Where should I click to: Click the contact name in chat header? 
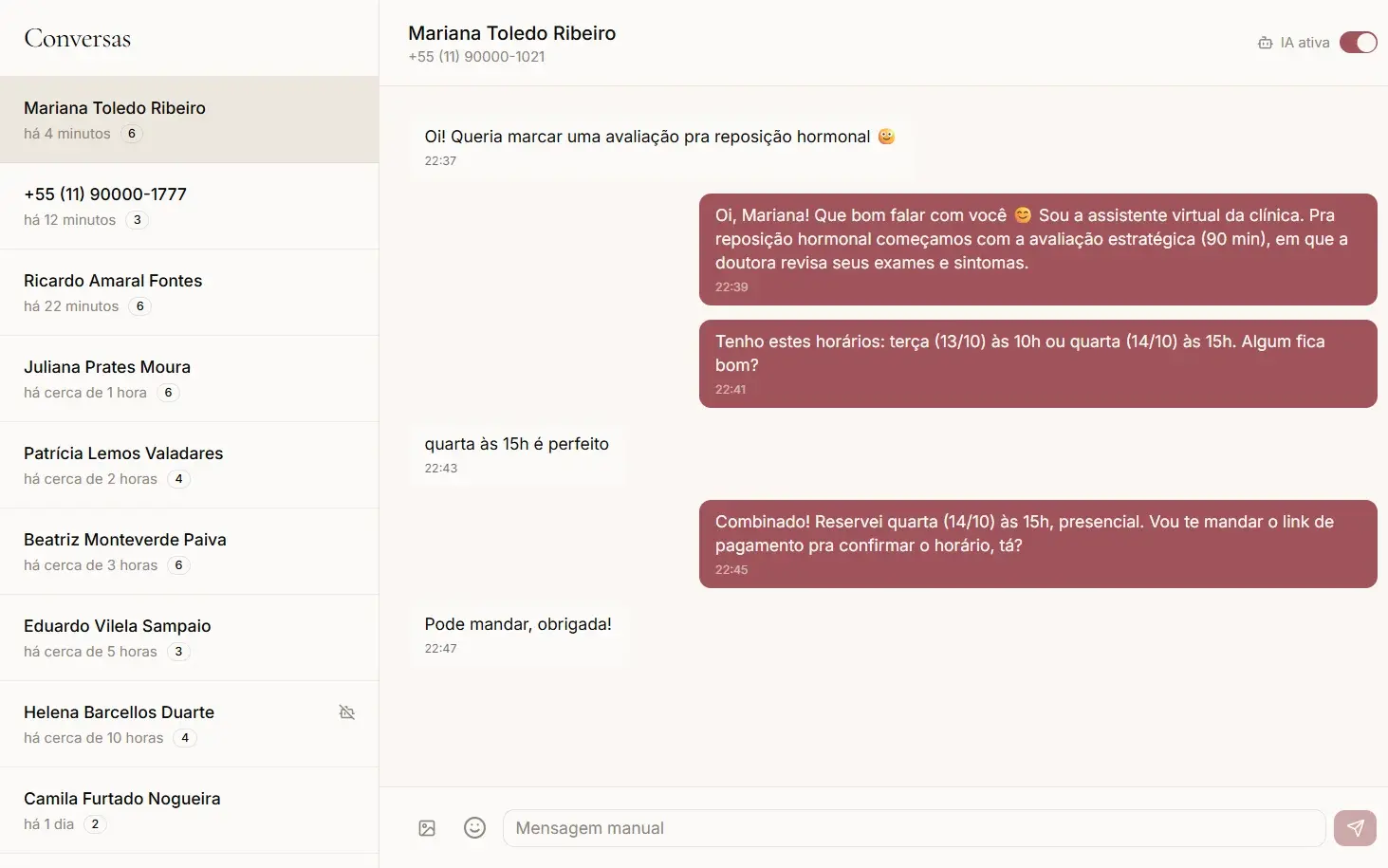point(512,33)
